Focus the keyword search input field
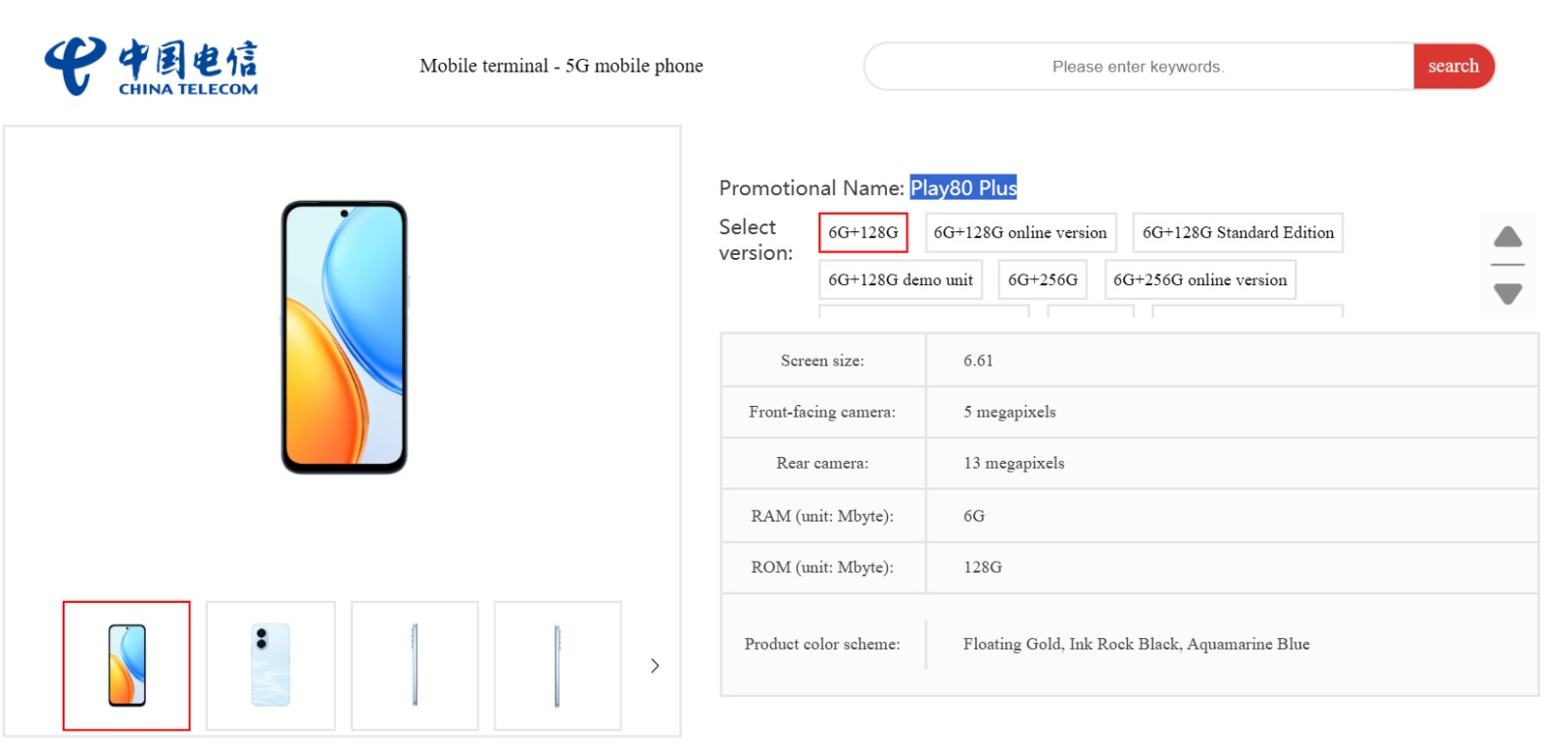1568x749 pixels. (x=1137, y=67)
